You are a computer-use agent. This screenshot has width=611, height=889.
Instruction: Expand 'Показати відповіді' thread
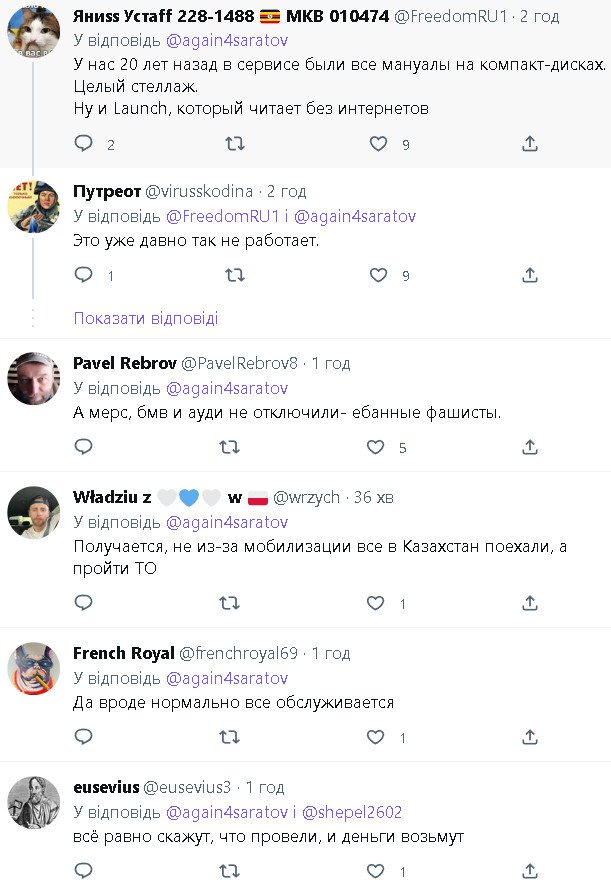click(146, 318)
